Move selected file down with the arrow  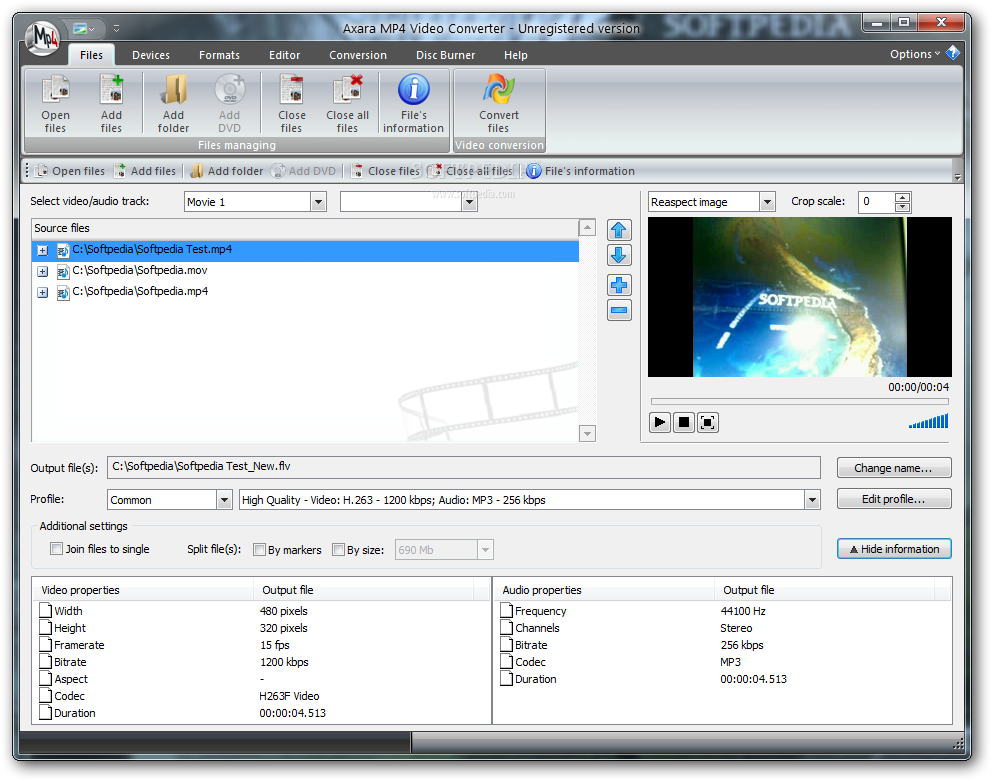619,256
